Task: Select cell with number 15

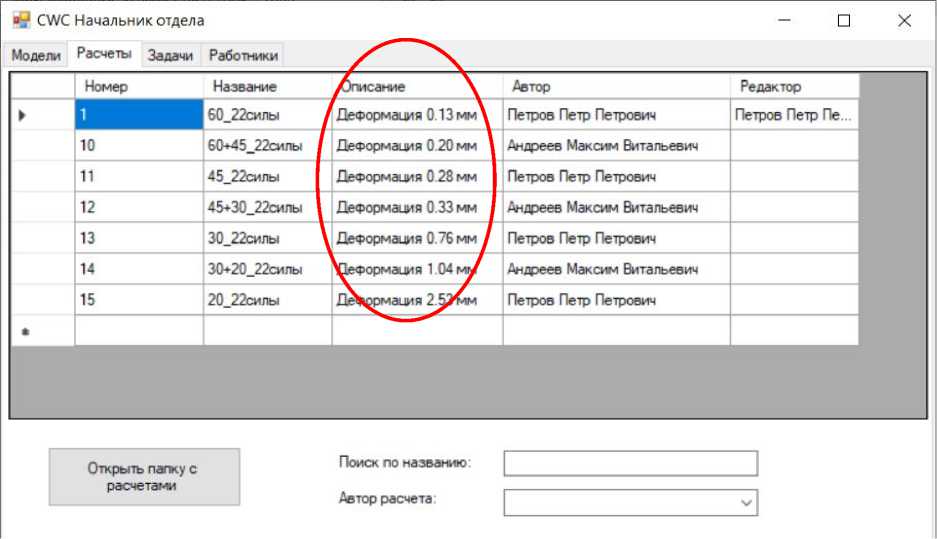Action: (139, 300)
